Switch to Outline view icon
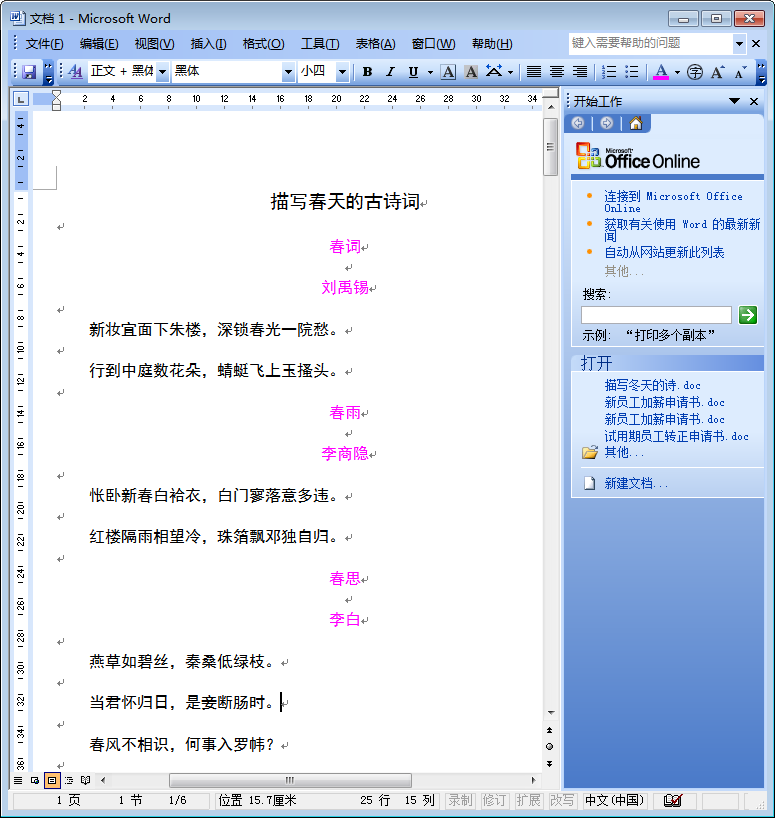This screenshot has height=818, width=775. (x=69, y=780)
